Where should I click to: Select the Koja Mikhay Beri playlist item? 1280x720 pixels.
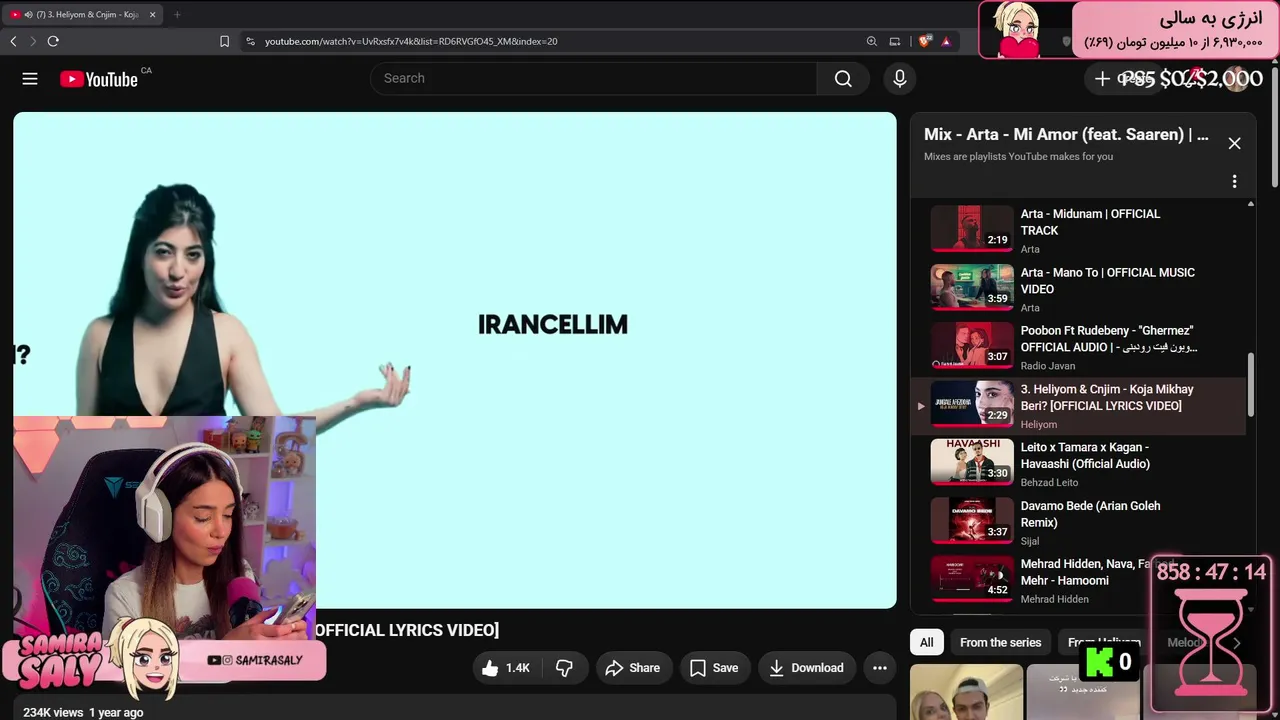(x=1080, y=406)
